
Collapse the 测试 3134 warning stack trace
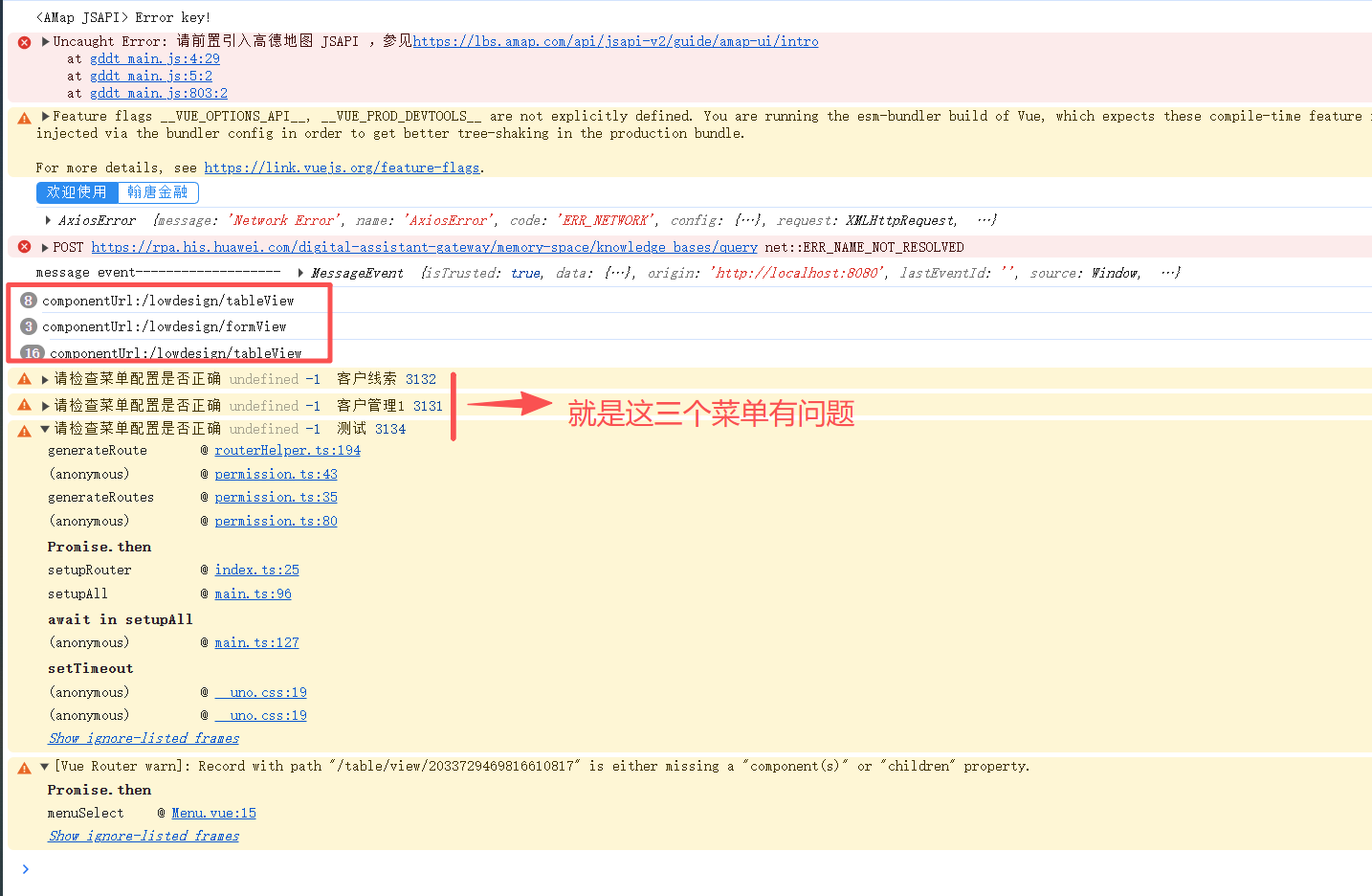pyautogui.click(x=45, y=429)
